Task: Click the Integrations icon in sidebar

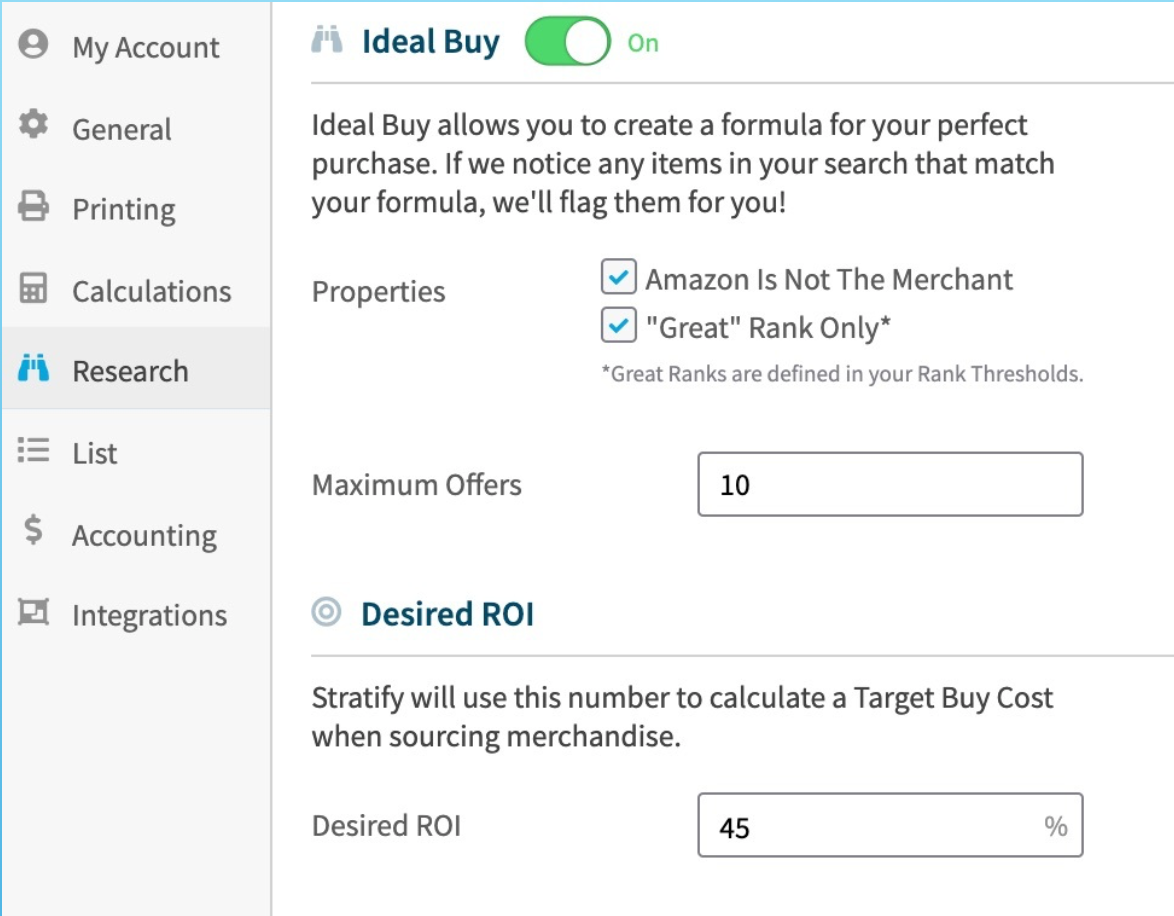Action: (33, 612)
